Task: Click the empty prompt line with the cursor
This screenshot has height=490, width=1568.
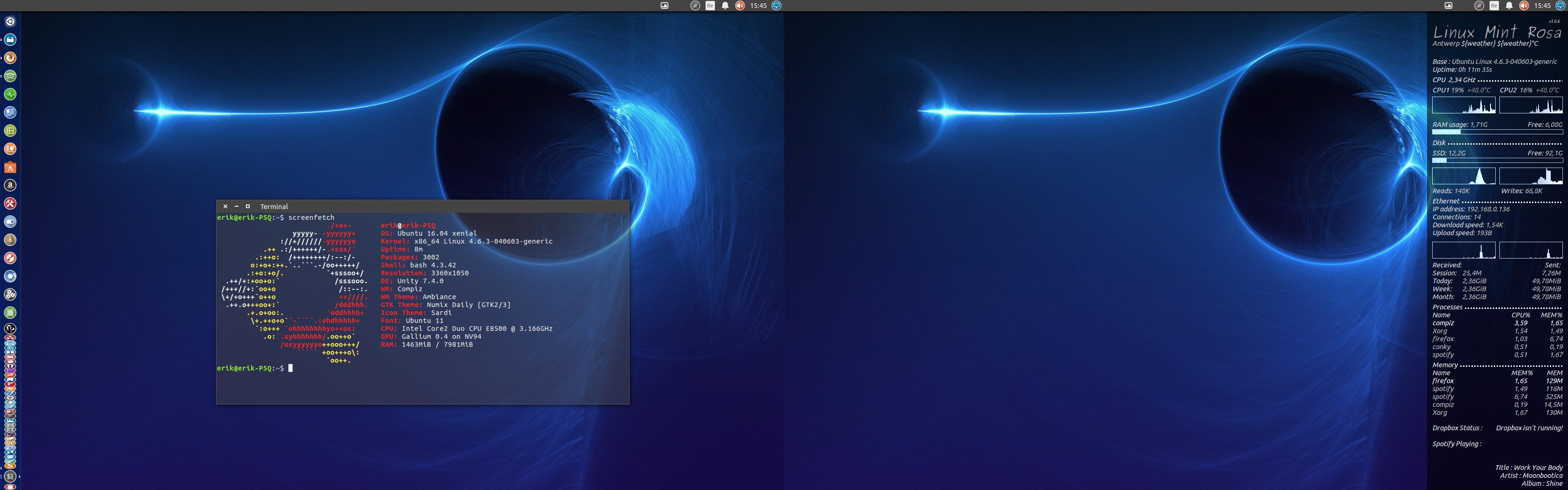Action: pos(423,368)
